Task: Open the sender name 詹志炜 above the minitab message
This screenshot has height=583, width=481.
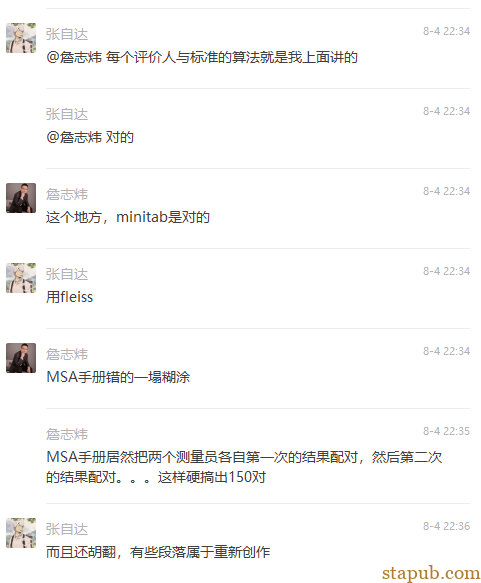Action: point(67,194)
